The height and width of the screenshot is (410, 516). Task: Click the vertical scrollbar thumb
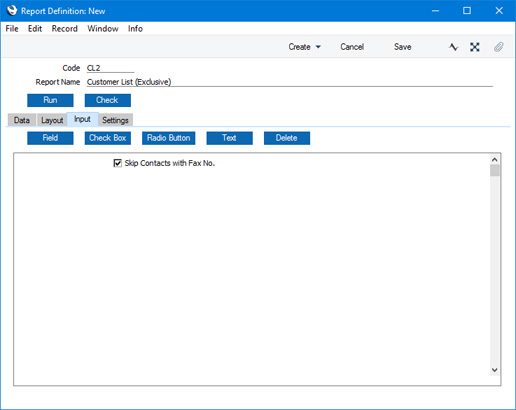coord(495,170)
